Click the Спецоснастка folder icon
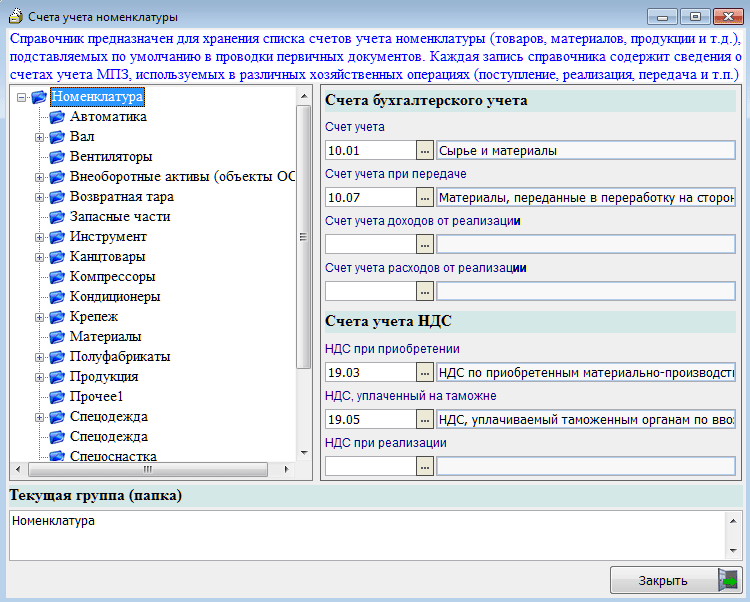Image resolution: width=750 pixels, height=602 pixels. pyautogui.click(x=57, y=456)
